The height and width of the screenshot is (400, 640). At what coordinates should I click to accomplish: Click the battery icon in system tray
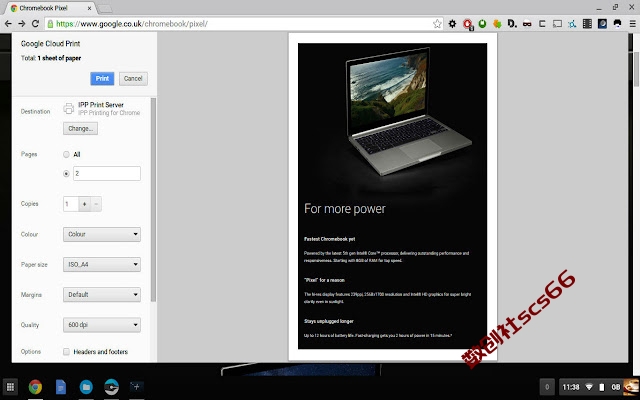tap(602, 387)
